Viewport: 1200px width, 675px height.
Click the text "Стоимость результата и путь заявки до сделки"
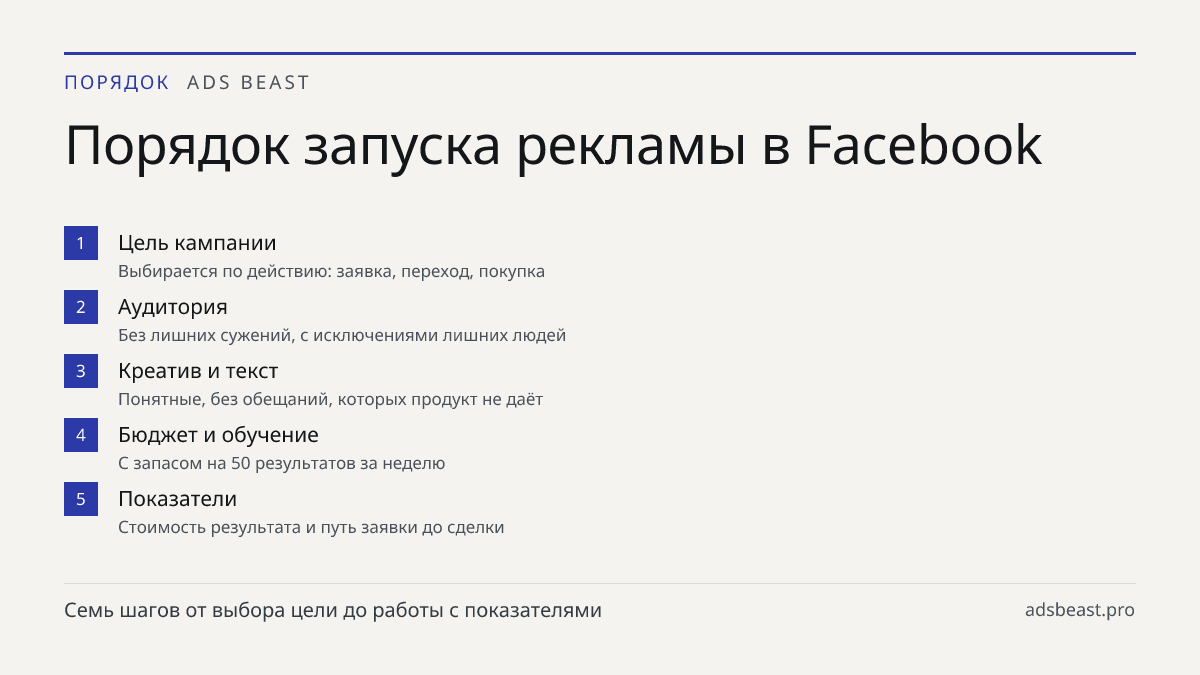tap(311, 527)
